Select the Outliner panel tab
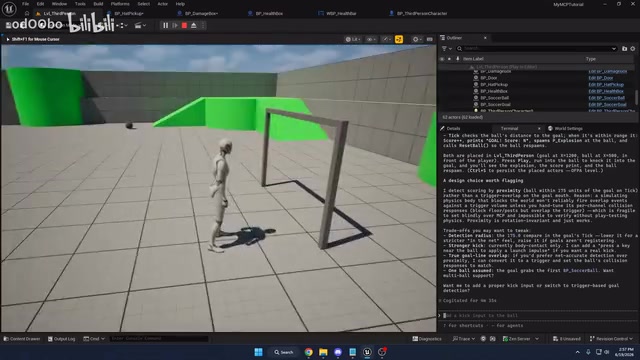Viewport: 640px width, 360px height. pos(454,38)
